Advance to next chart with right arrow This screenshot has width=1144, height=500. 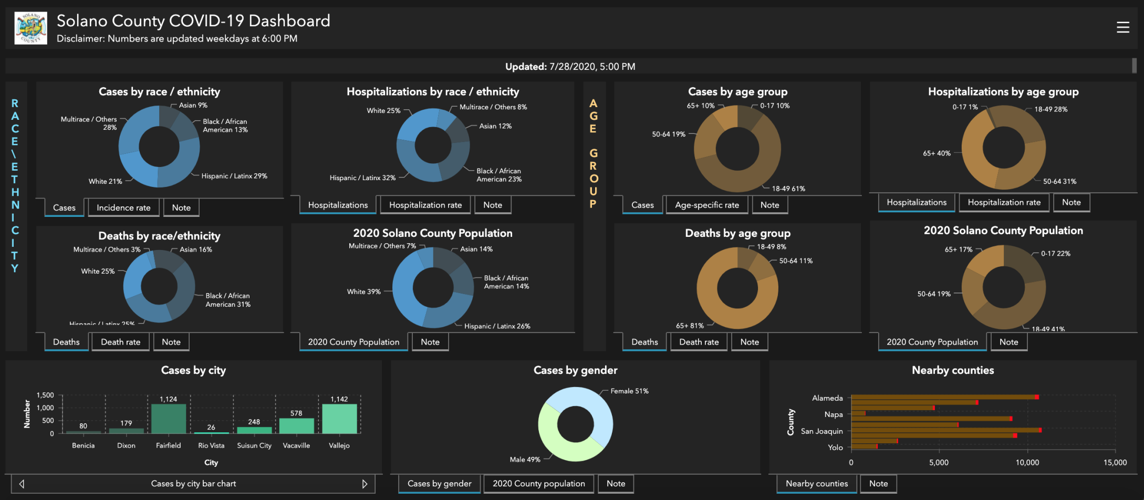click(x=365, y=484)
